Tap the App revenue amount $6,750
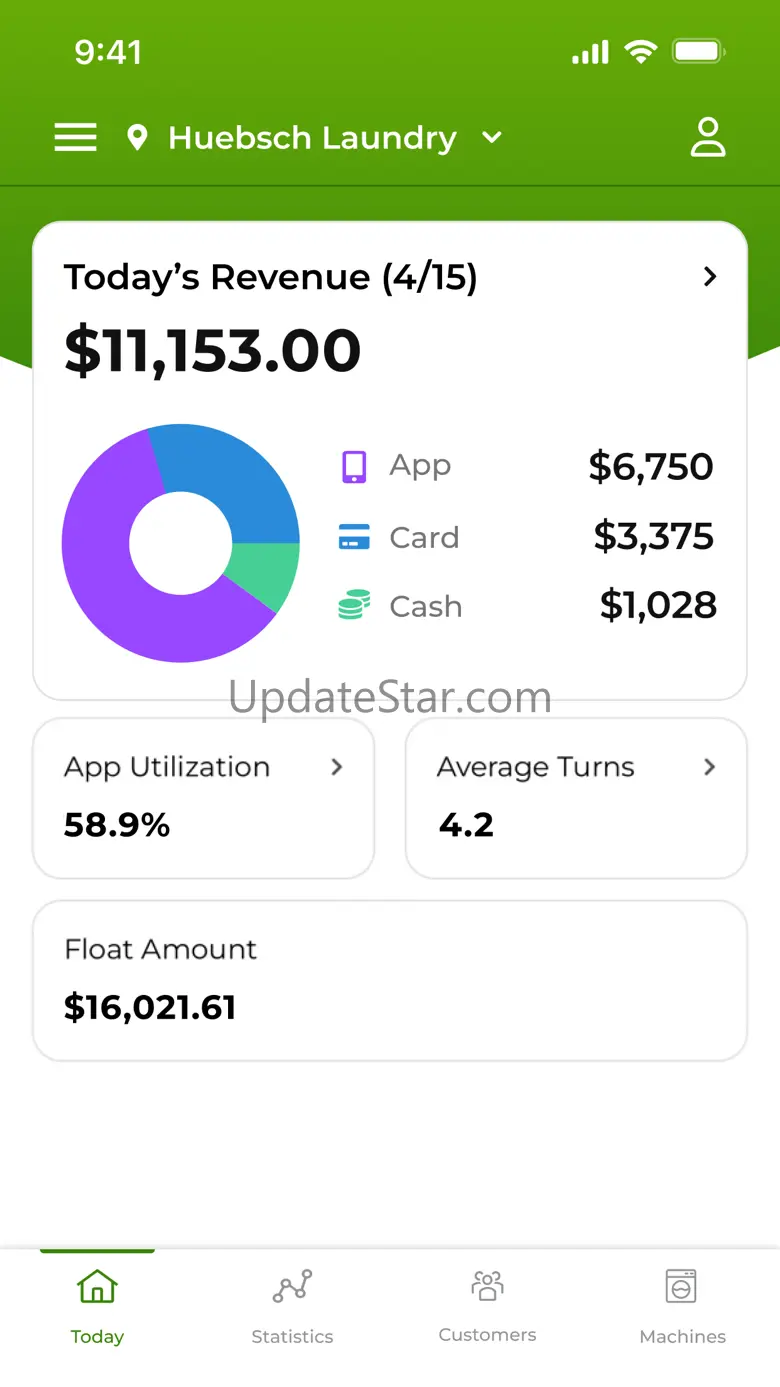780x1387 pixels. (x=651, y=467)
